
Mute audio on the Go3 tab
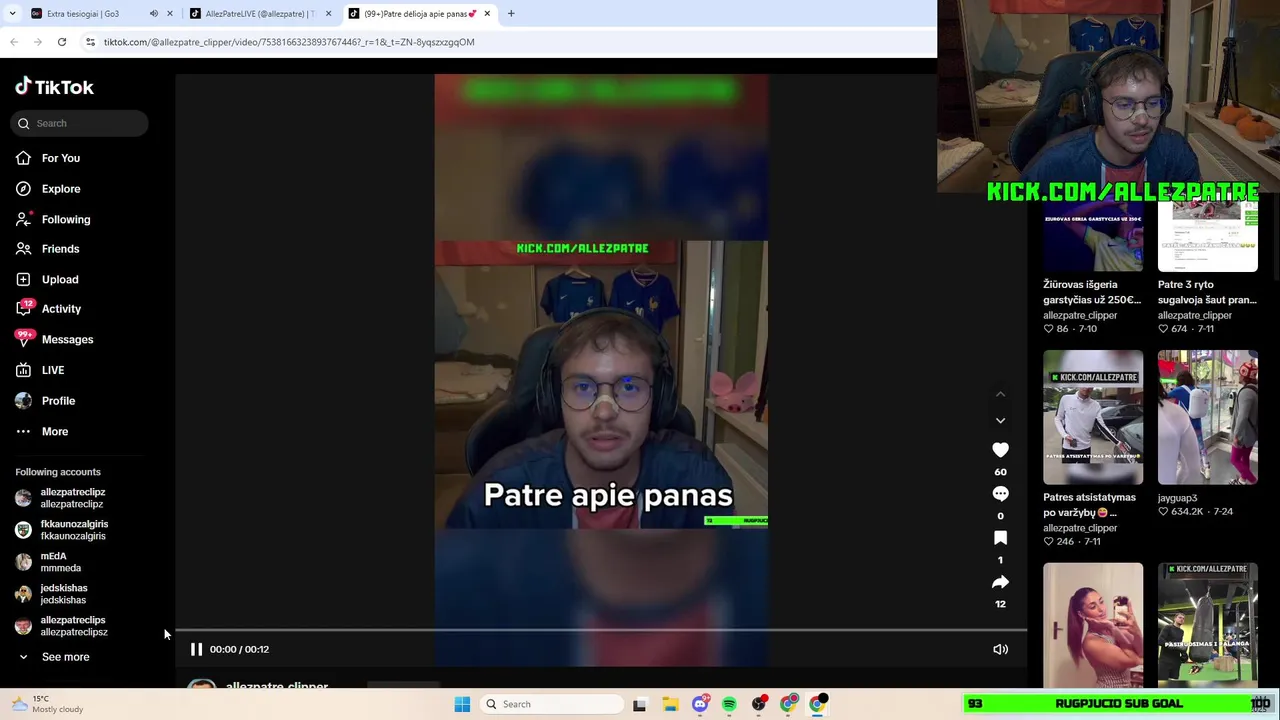pyautogui.click(x=153, y=14)
